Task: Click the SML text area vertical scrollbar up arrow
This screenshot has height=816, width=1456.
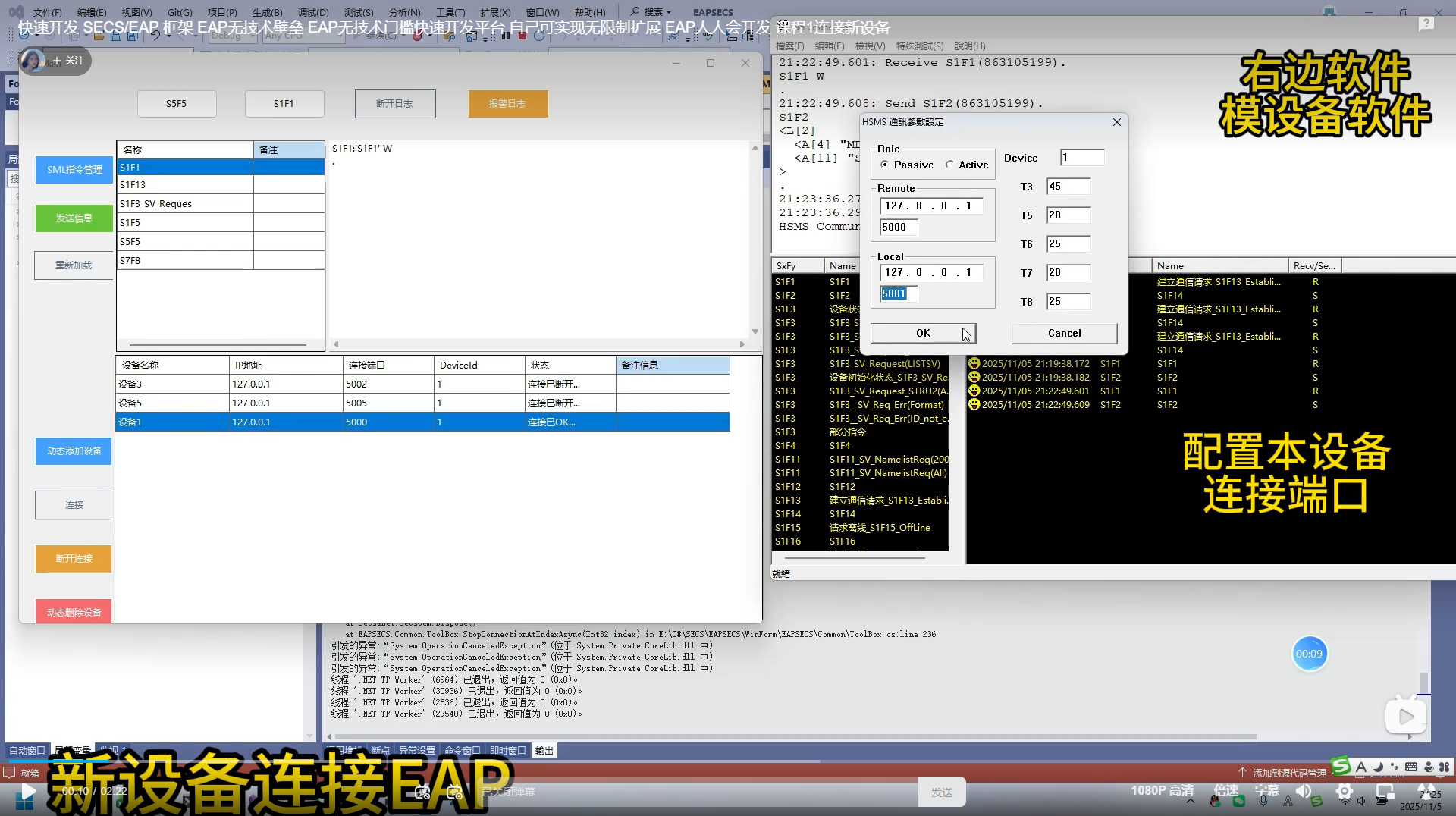Action: coord(755,148)
